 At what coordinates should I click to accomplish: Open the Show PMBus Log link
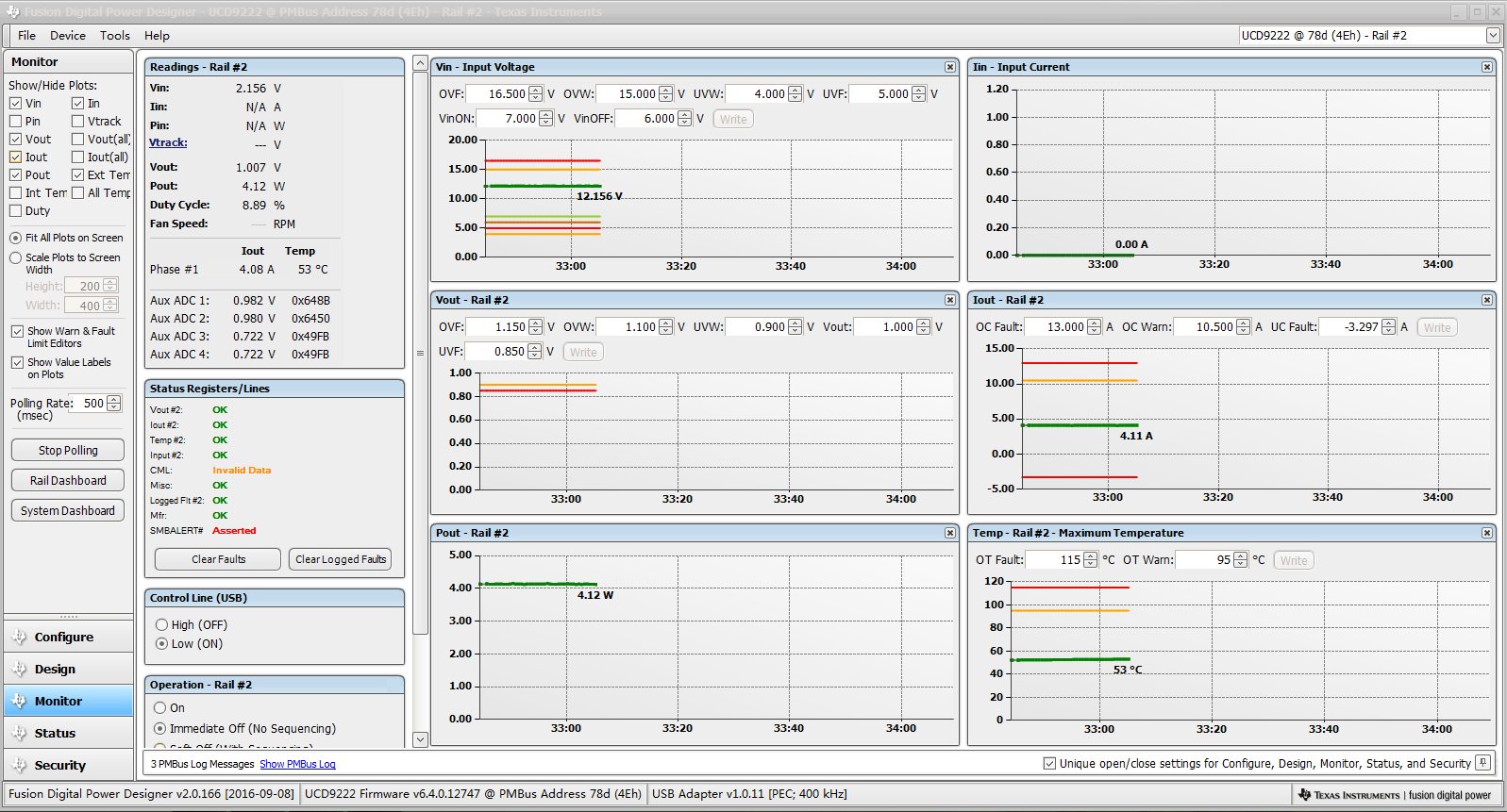click(297, 764)
